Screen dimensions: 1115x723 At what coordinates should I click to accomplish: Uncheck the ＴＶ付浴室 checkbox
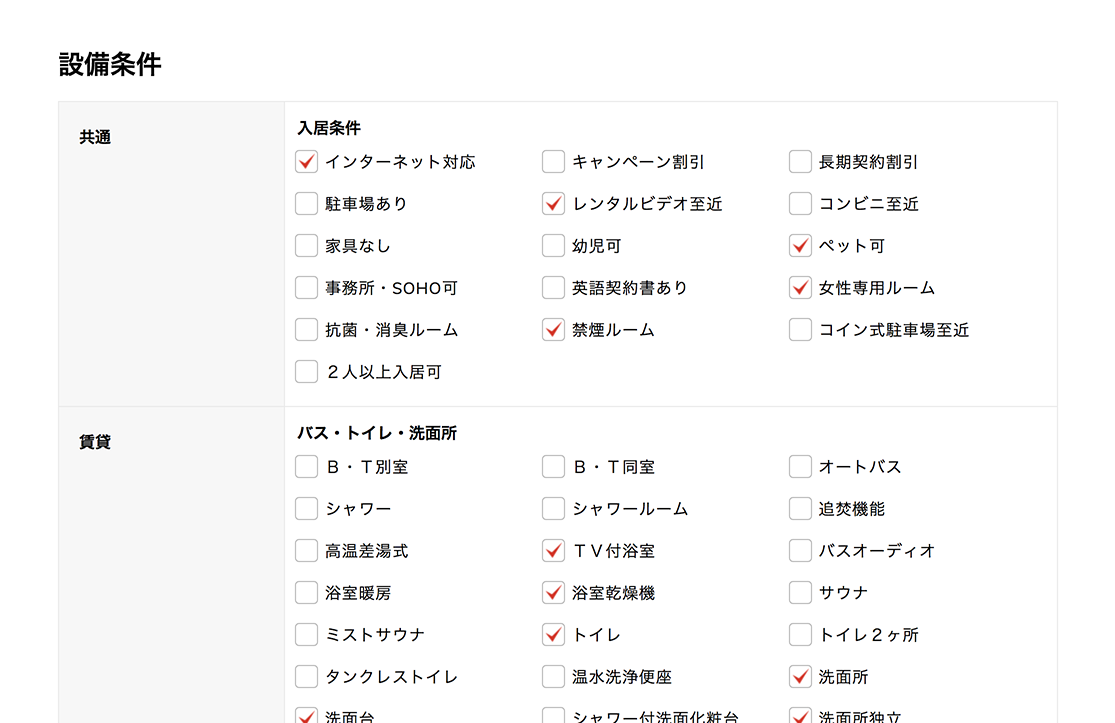[554, 551]
